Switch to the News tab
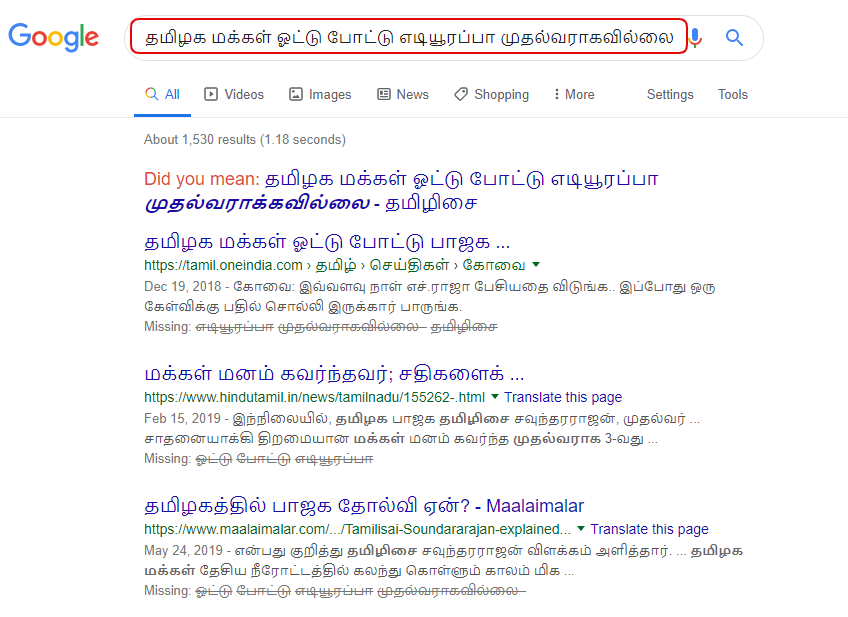848x617 pixels. click(403, 95)
